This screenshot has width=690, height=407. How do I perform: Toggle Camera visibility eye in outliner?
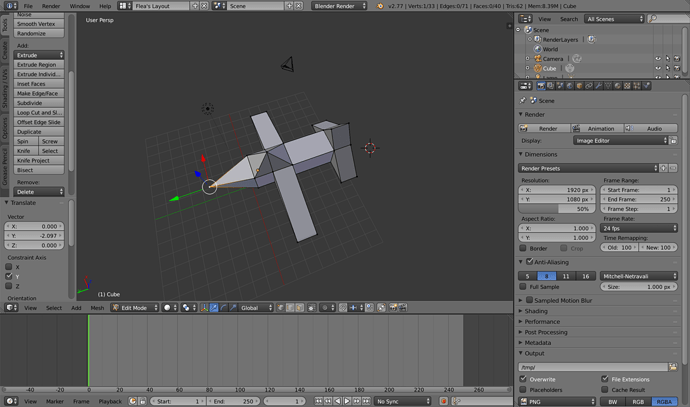[x=658, y=59]
